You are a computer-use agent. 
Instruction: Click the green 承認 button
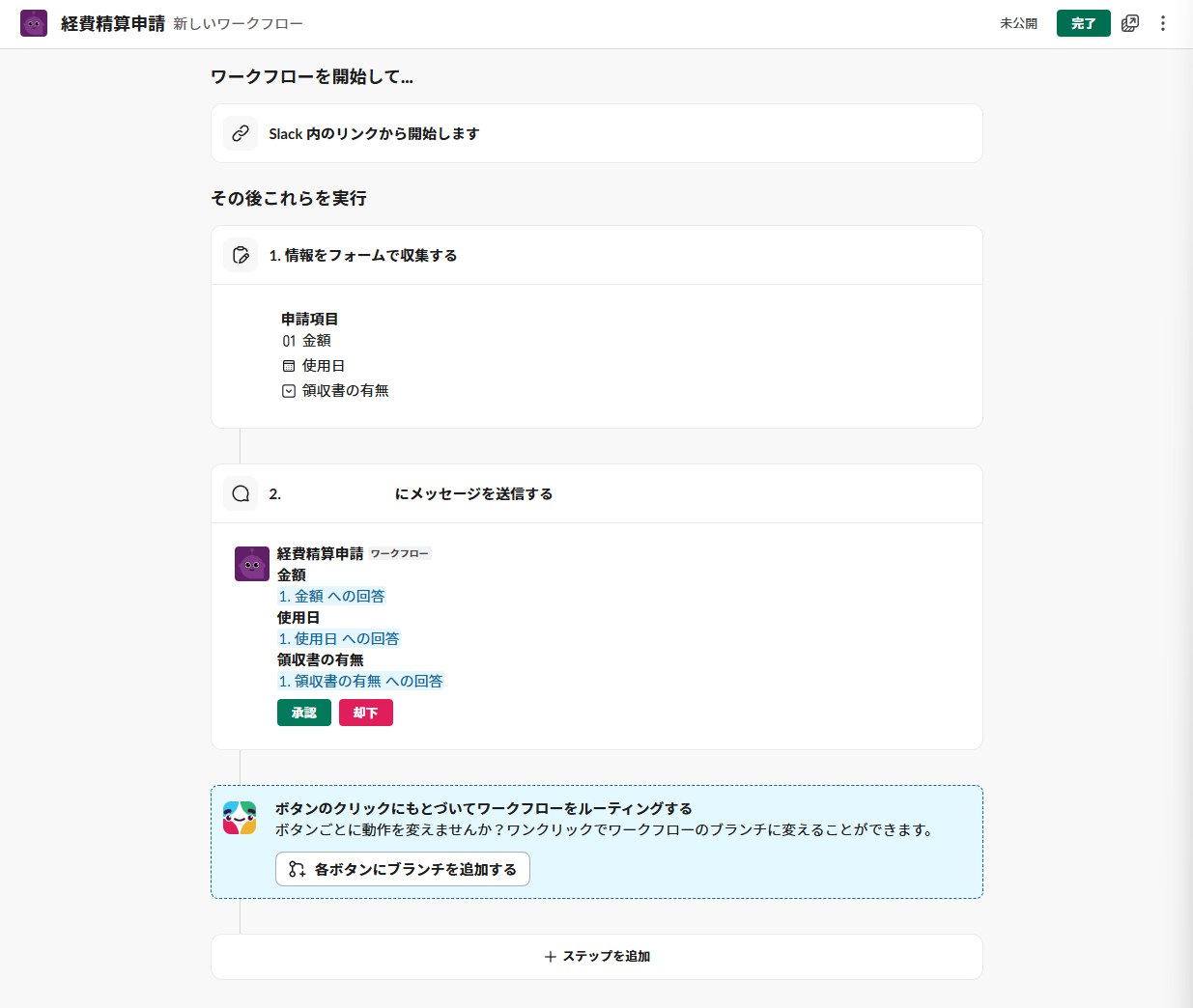pos(304,713)
